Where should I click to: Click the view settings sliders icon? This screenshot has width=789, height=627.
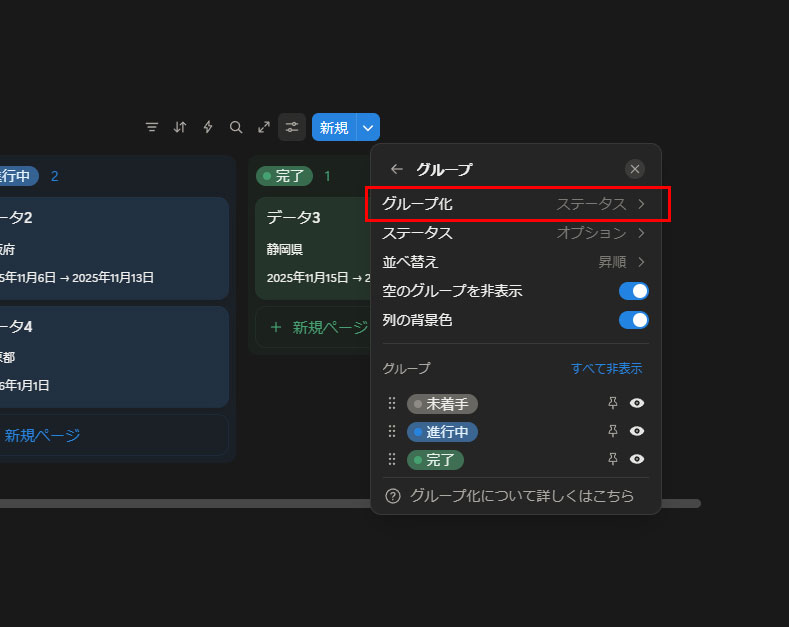click(292, 127)
